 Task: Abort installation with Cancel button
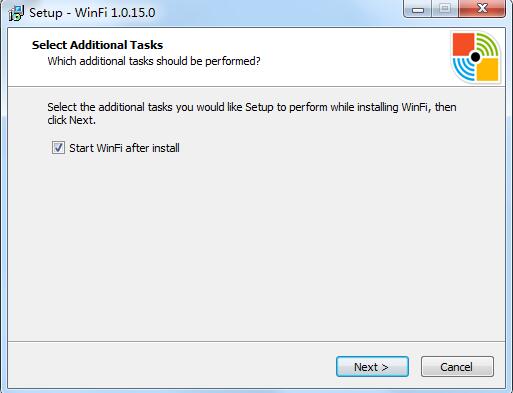(x=457, y=367)
